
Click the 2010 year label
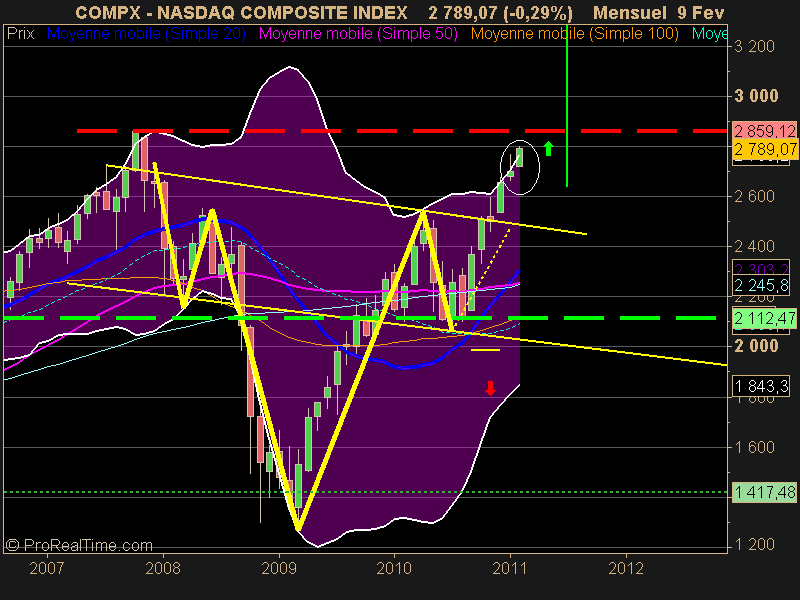click(394, 568)
